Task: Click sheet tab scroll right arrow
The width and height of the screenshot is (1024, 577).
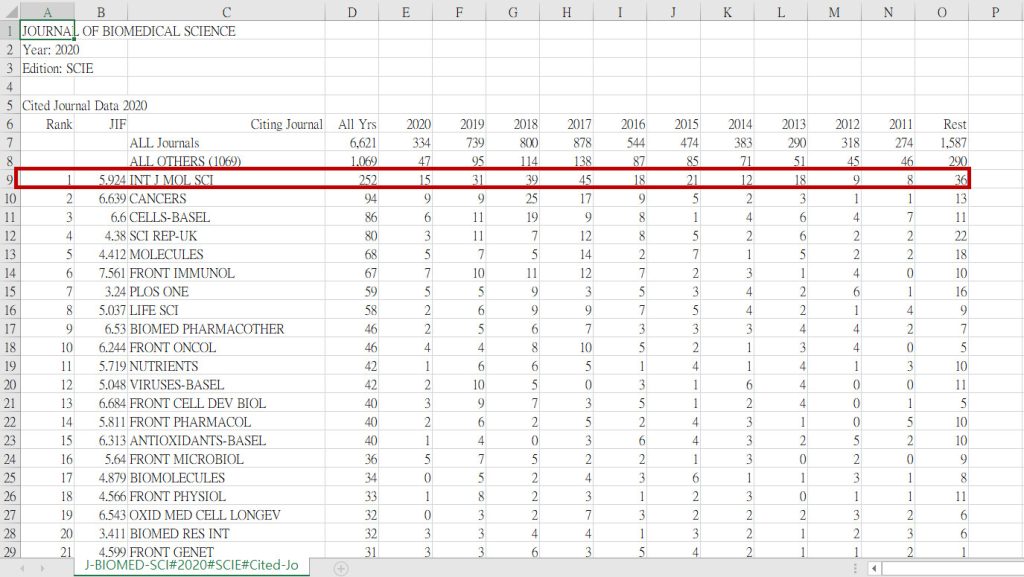Action: [42, 569]
